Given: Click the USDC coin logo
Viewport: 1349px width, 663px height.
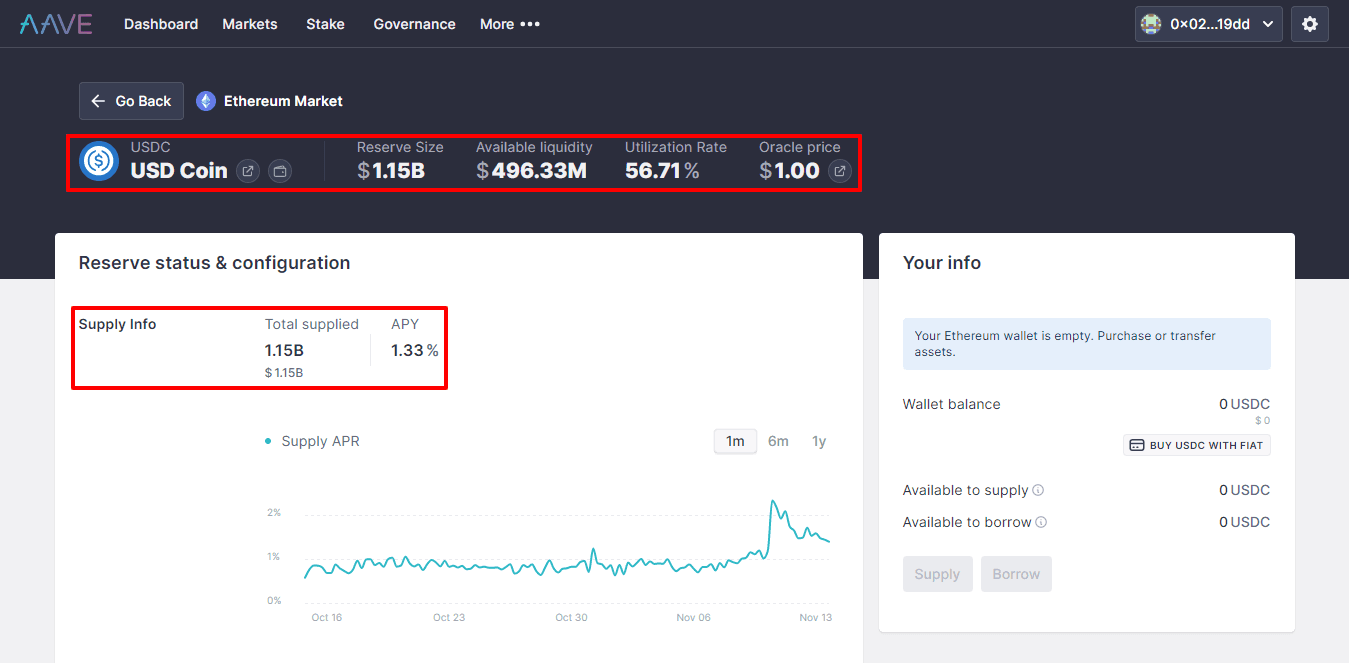Looking at the screenshot, I should (100, 161).
